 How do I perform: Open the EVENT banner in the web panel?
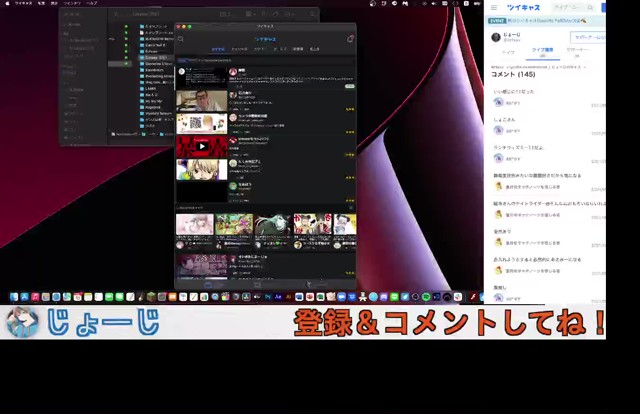tap(545, 20)
